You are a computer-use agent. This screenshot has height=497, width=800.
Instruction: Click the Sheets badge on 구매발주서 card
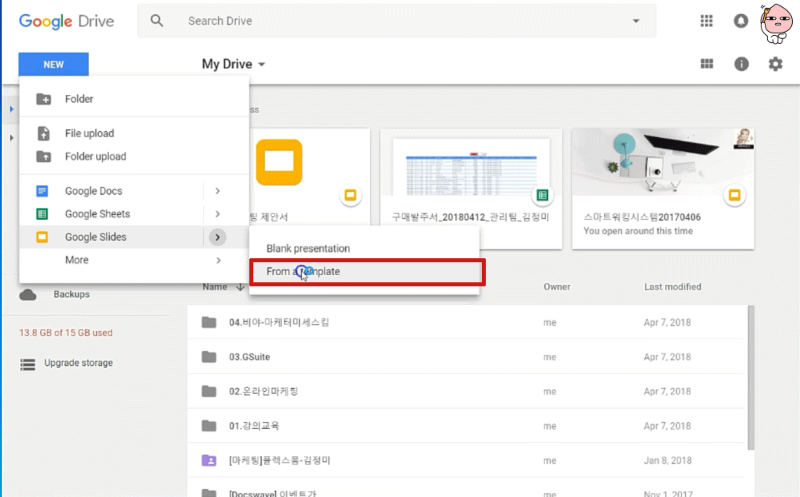[x=542, y=195]
